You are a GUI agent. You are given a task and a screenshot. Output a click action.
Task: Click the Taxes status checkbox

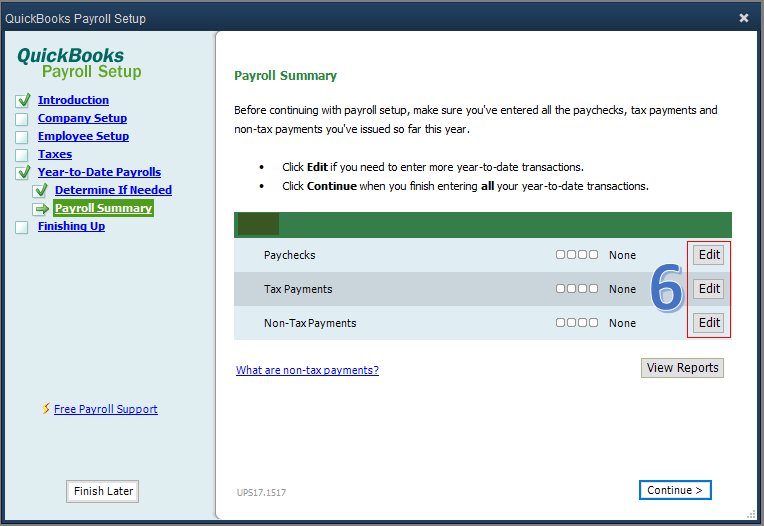click(21, 155)
